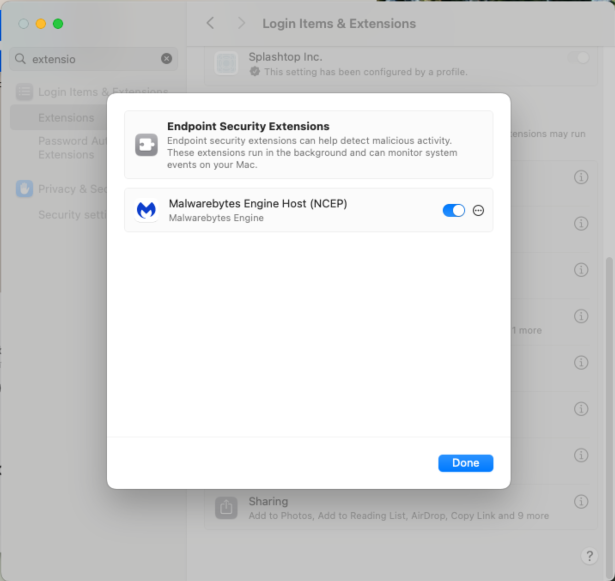This screenshot has width=615, height=581.
Task: Click the Privacy & Security hand icon
Action: pos(24,189)
